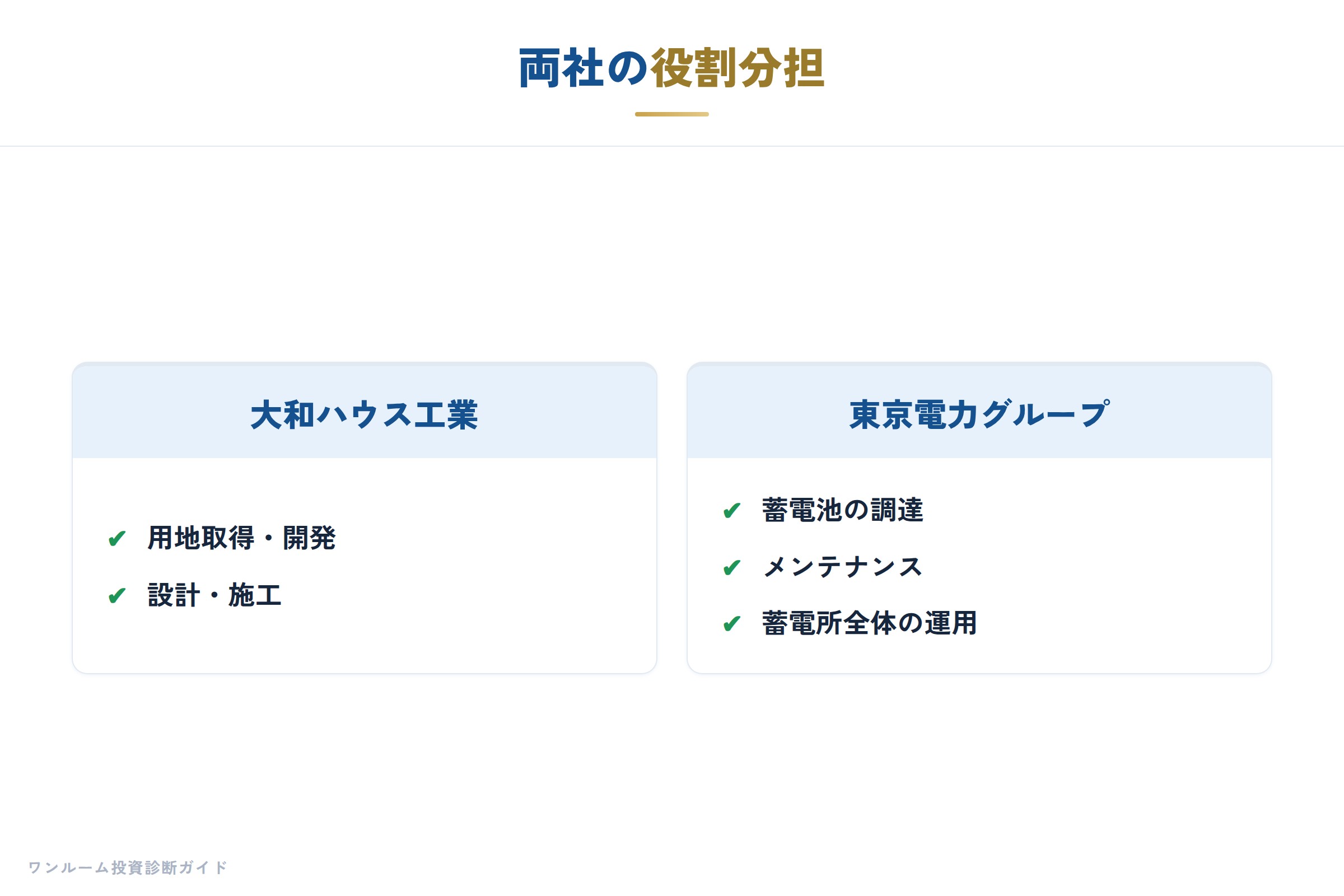The width and height of the screenshot is (1344, 896).
Task: Select the 東京電力グループ card header
Action: tap(979, 413)
